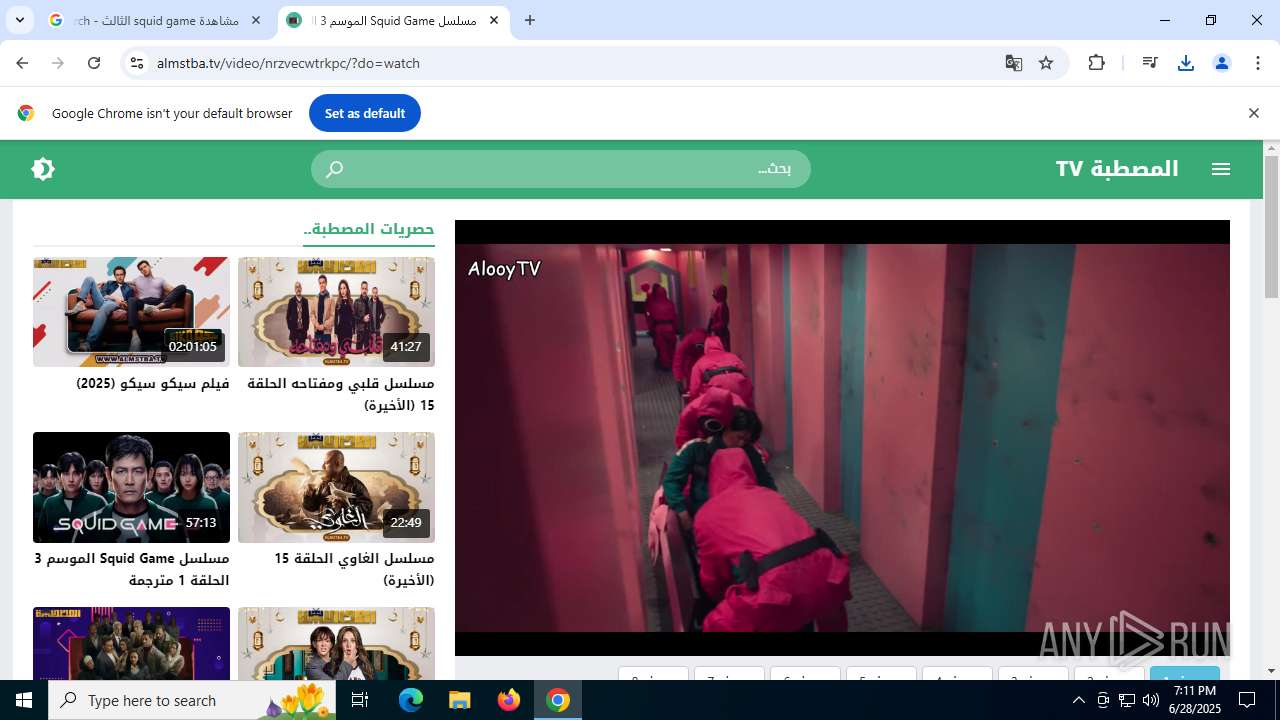
Task: Click title مسلسل قلبي ومفتاحه الحلقة 15
Action: coord(341,394)
